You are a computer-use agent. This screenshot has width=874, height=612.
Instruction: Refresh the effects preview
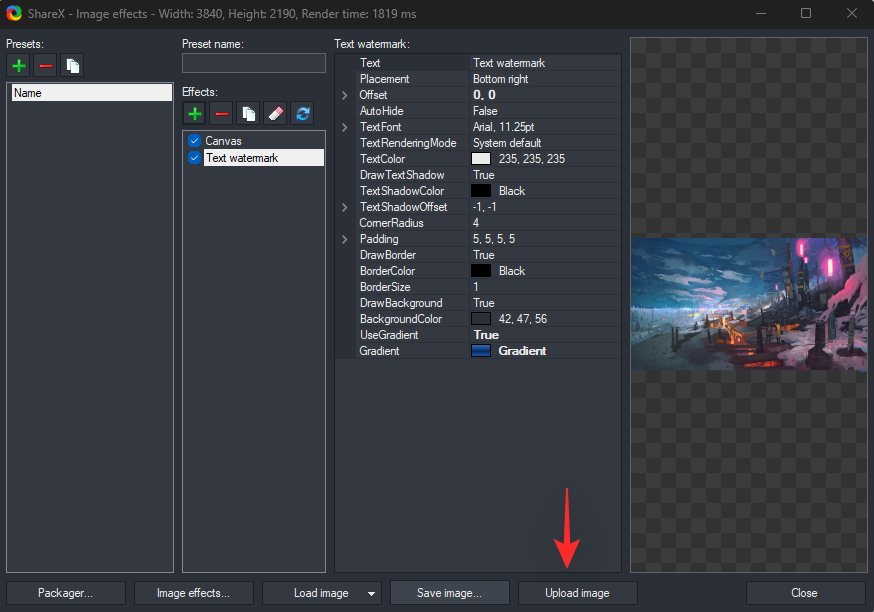click(302, 113)
